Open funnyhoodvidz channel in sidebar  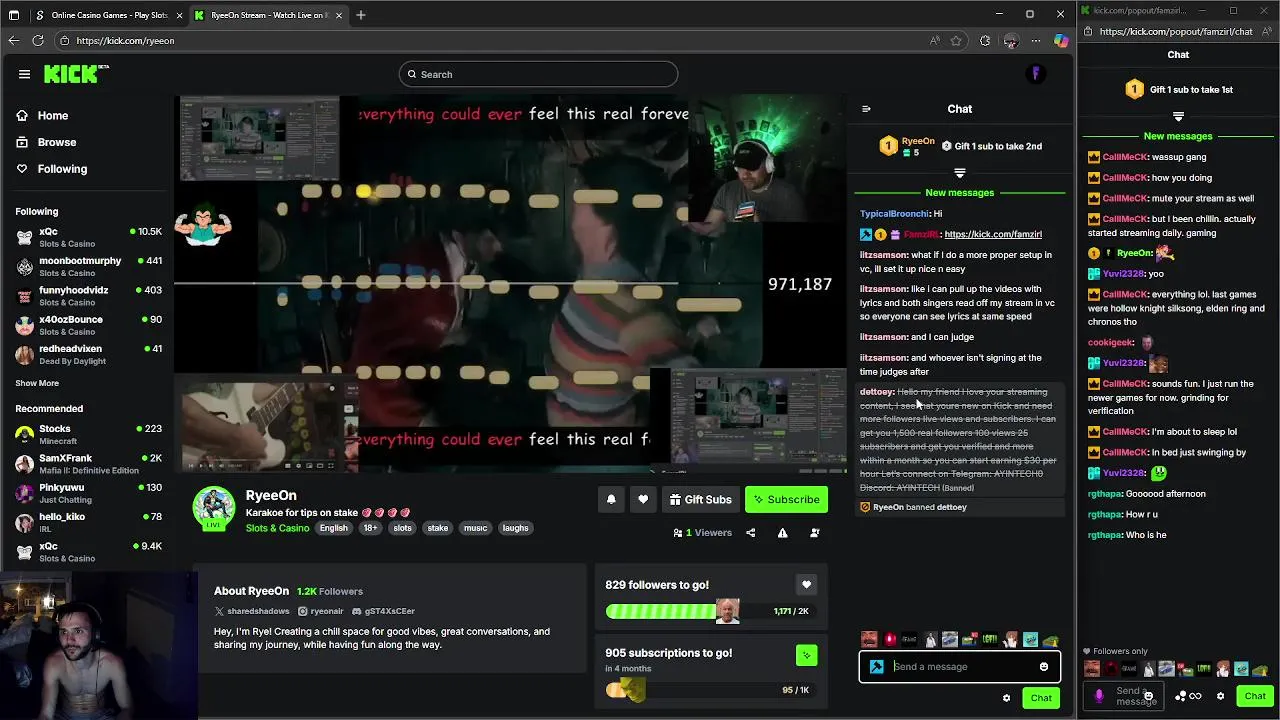89,295
